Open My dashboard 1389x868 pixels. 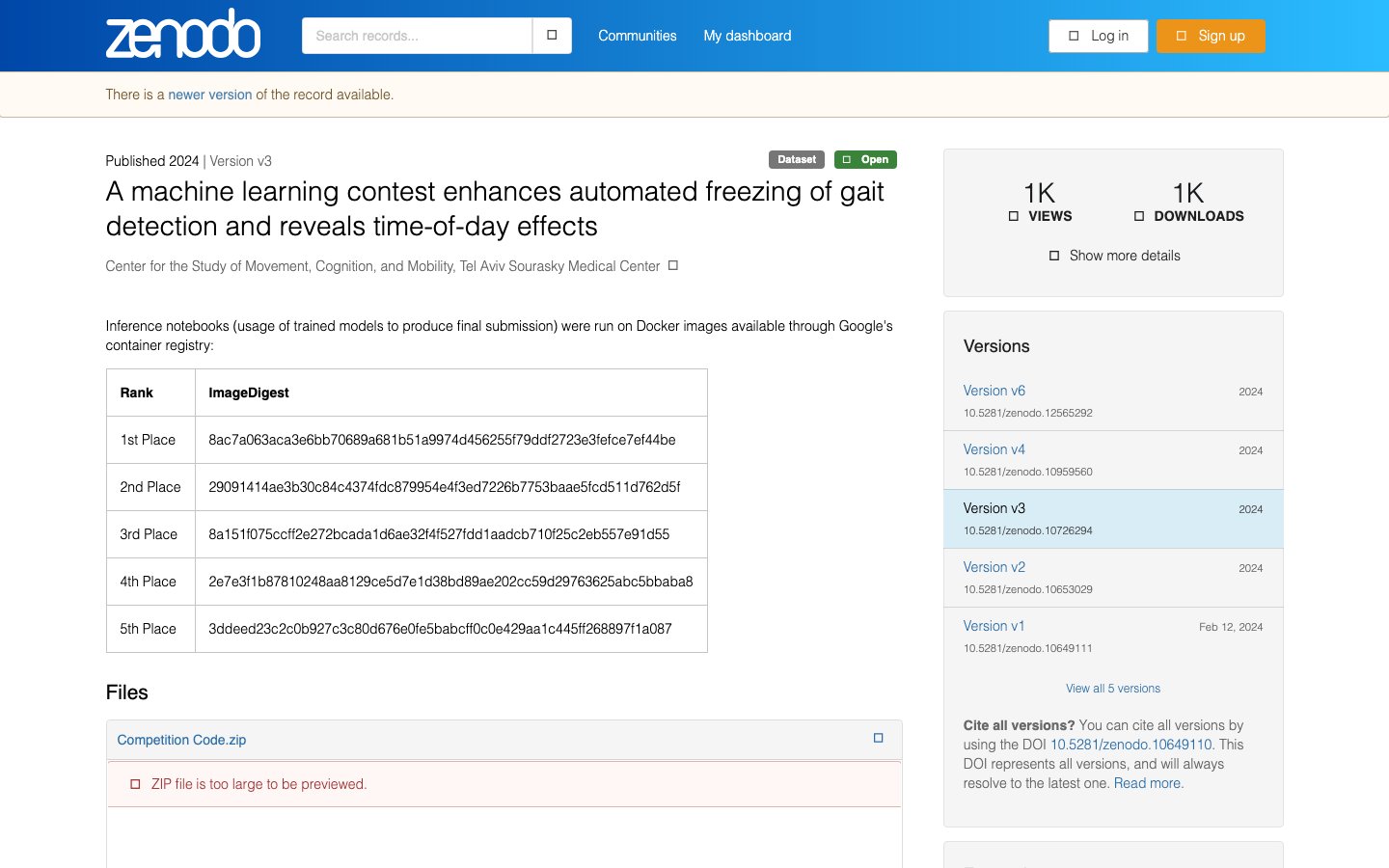[748, 36]
